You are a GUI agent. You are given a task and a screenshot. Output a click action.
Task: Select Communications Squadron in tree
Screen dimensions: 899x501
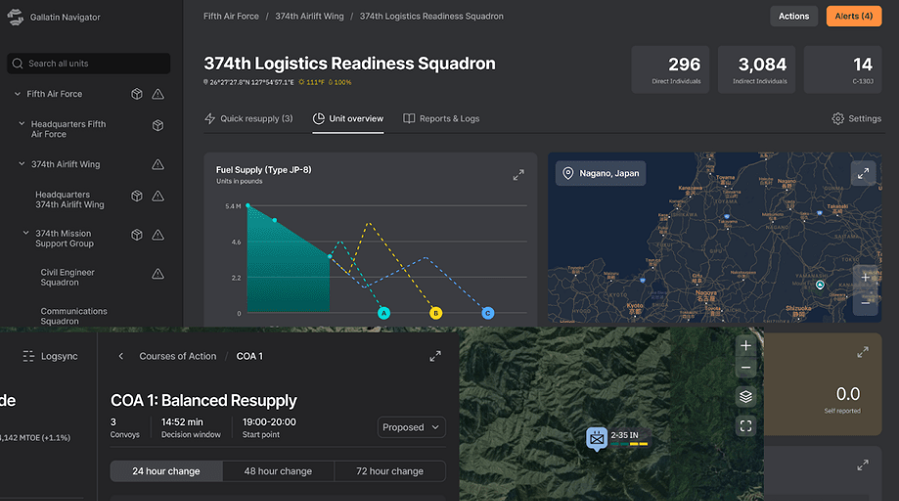point(74,316)
